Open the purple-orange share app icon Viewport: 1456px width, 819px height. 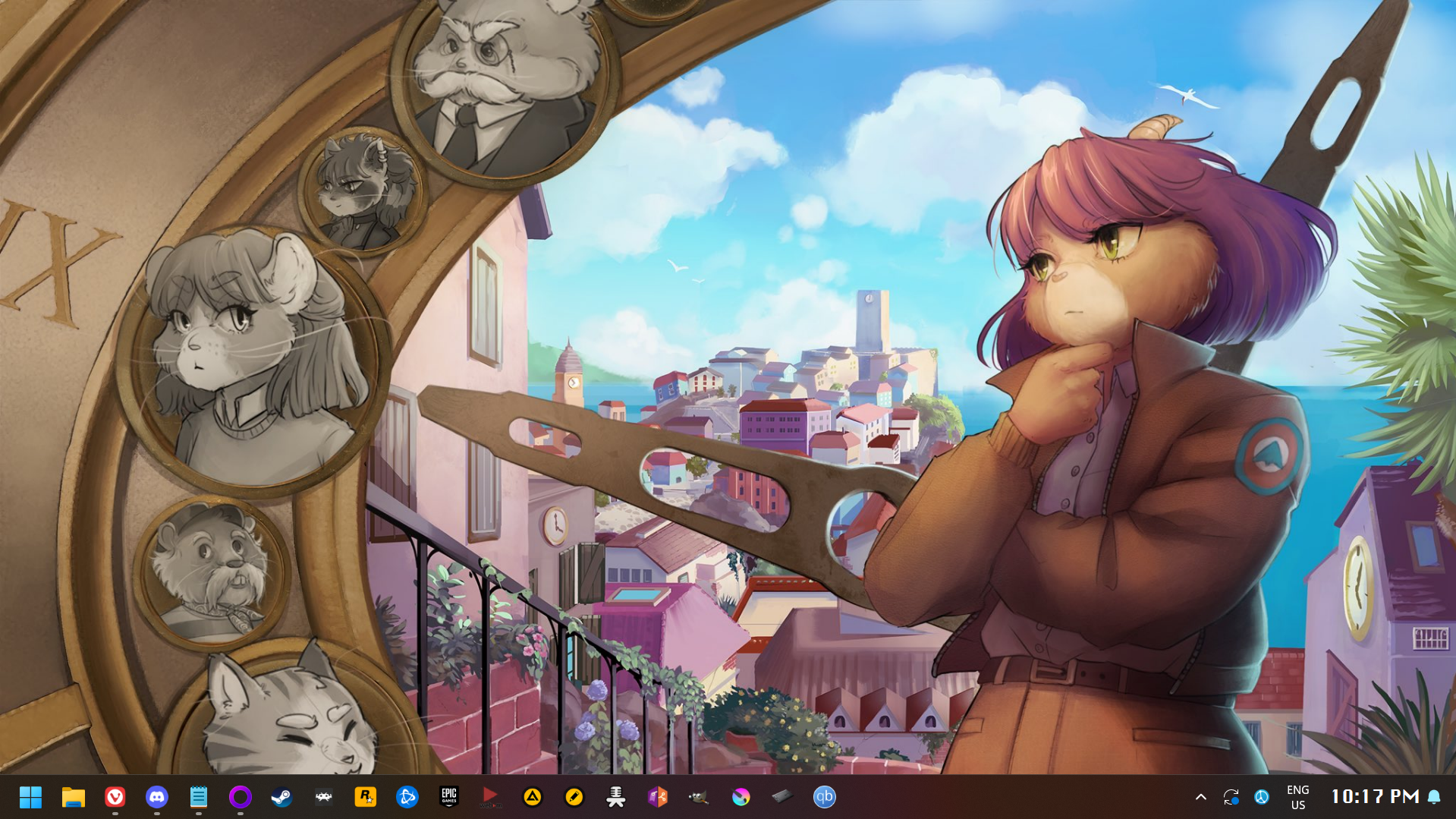point(658,797)
